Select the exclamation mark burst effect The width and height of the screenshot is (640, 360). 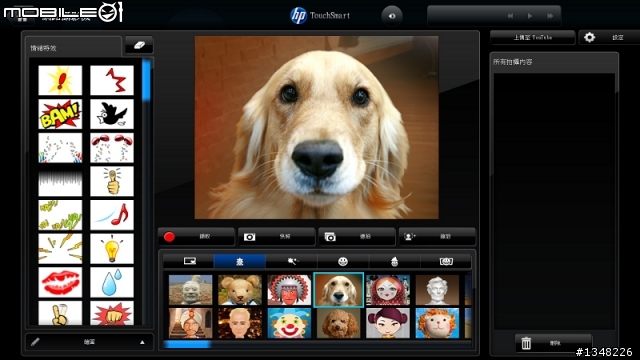coord(60,80)
